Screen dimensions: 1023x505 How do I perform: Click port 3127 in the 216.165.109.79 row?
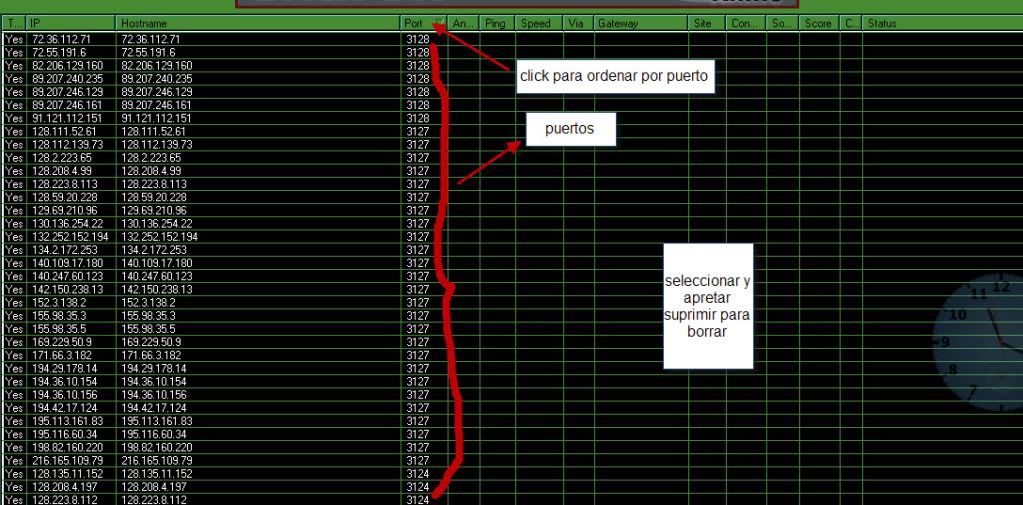[x=418, y=461]
